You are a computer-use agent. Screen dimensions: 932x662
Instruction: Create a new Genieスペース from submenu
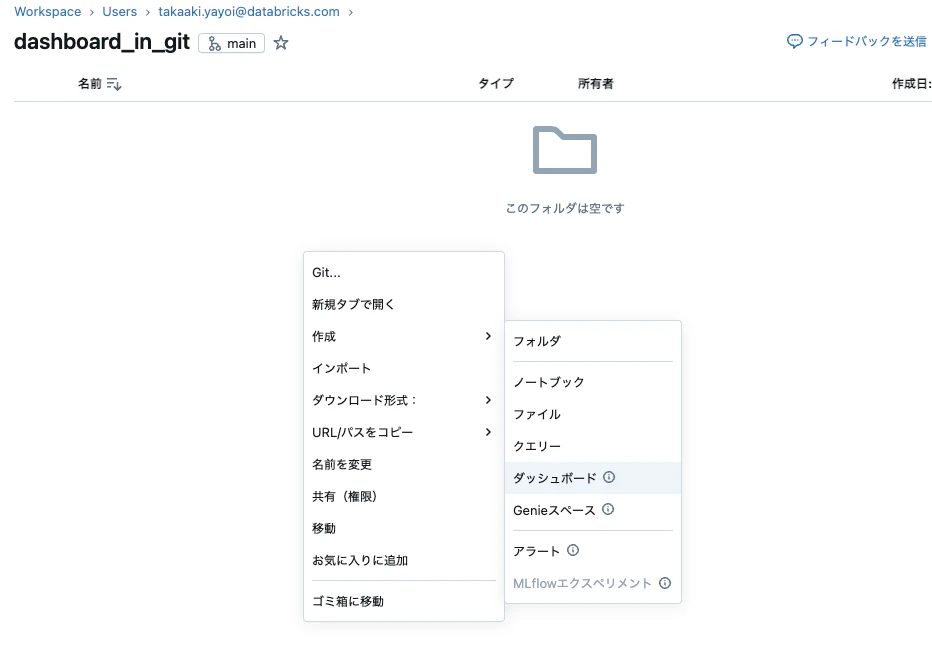click(593, 510)
